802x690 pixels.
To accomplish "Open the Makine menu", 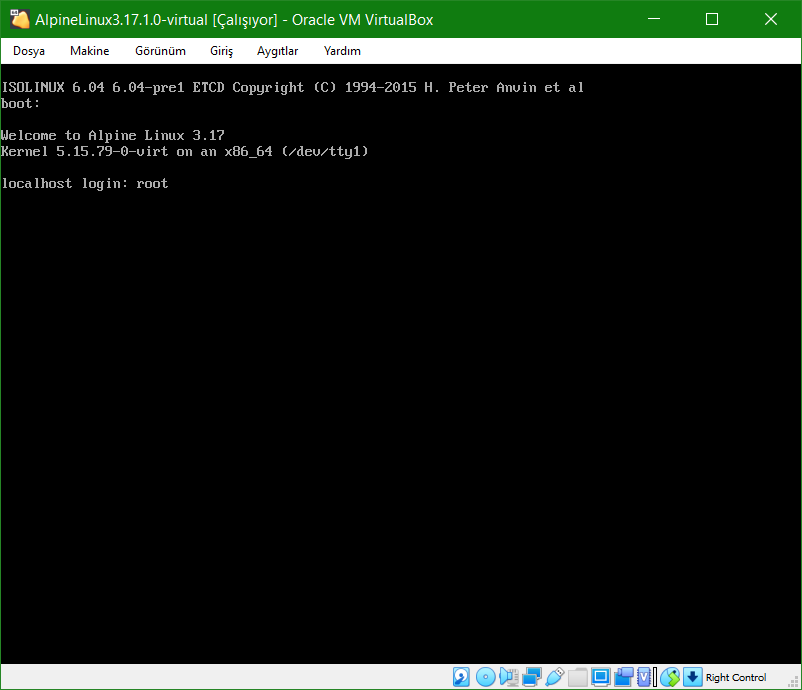I will 90,51.
